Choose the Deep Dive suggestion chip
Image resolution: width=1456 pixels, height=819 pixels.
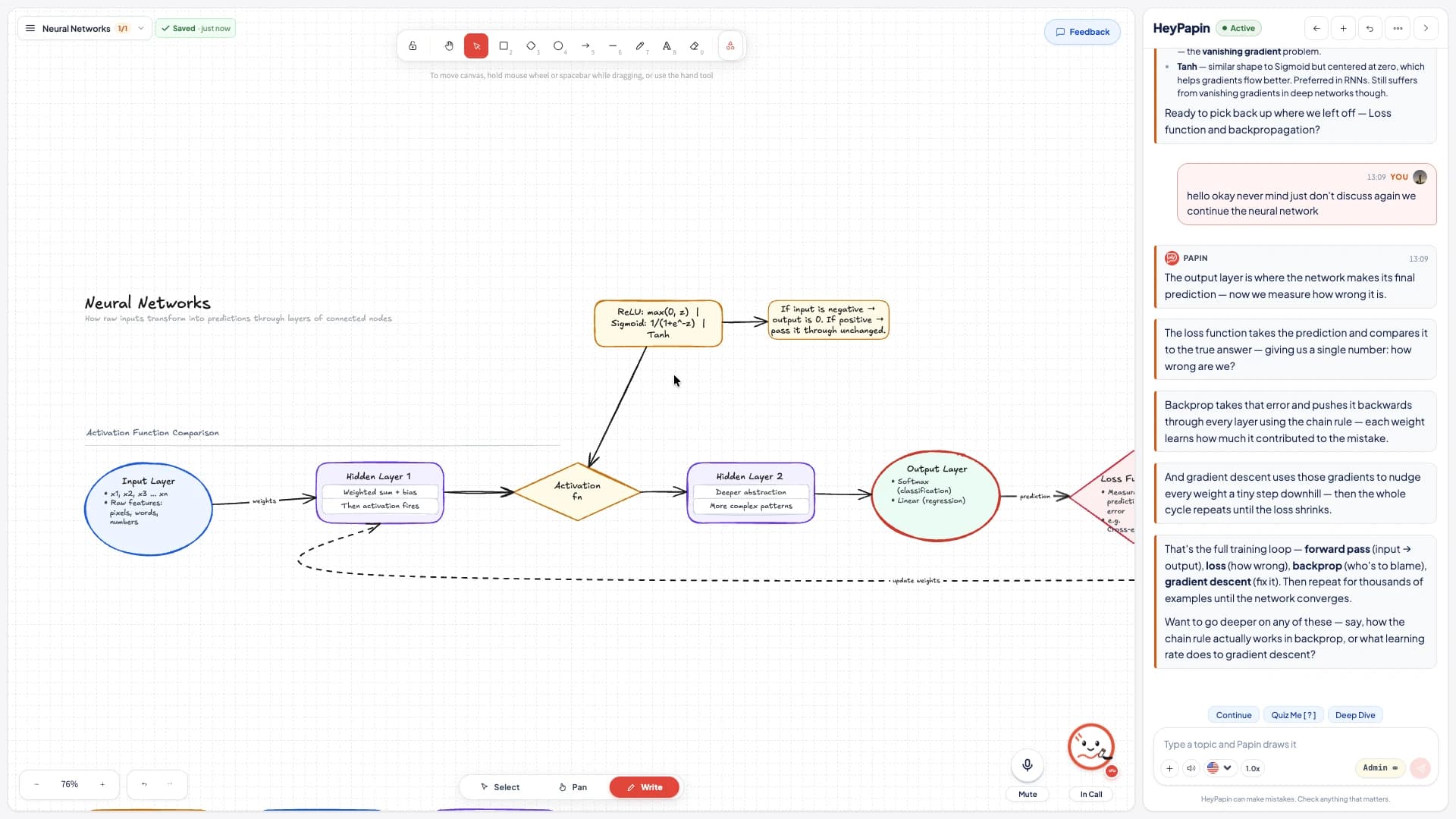click(1355, 715)
